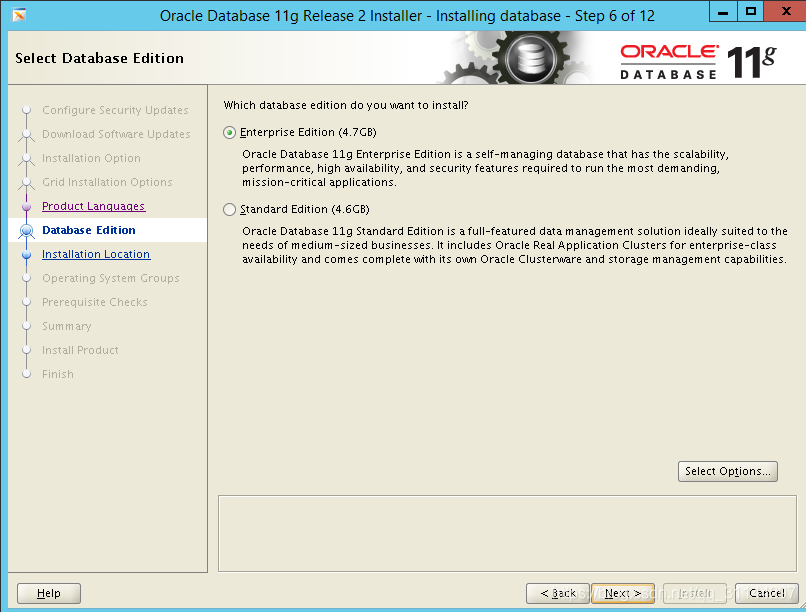Viewport: 806px width, 612px height.
Task: Click the 'Select Database Edition' heading
Action: [x=99, y=58]
